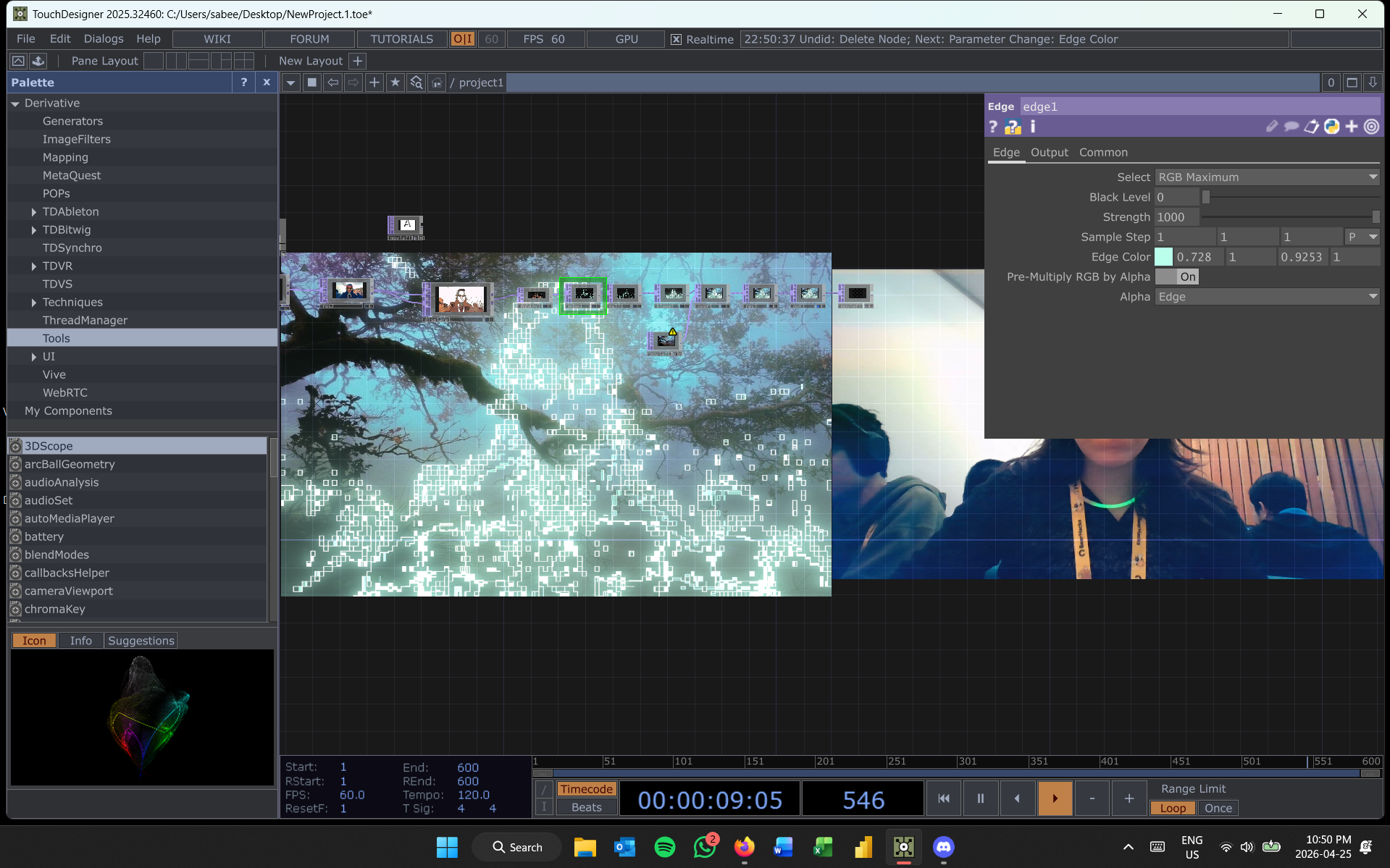Select single pane layout icon
Image resolution: width=1390 pixels, height=868 pixels.
(154, 61)
